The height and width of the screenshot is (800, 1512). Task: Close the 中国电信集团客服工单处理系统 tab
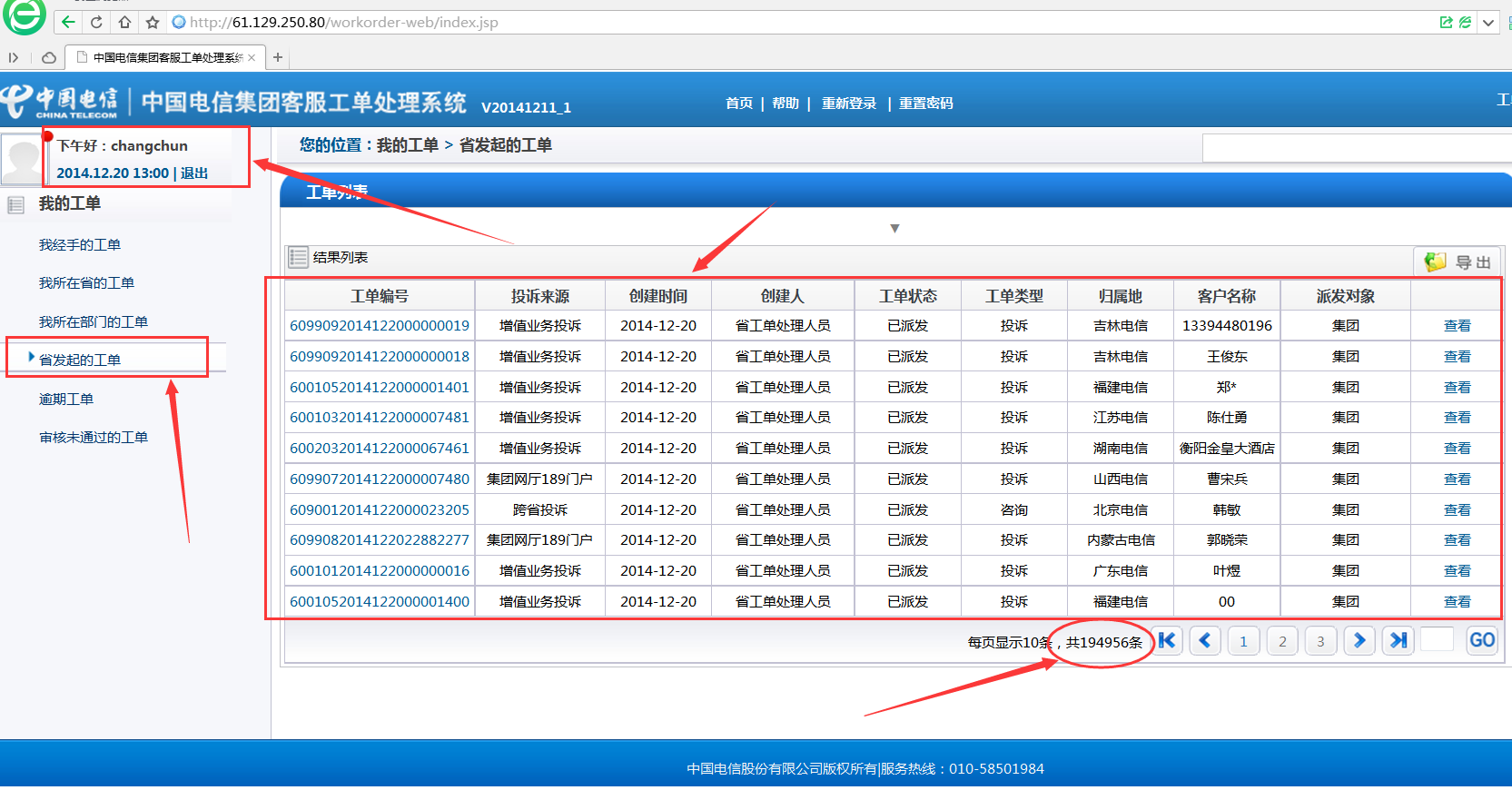[252, 57]
